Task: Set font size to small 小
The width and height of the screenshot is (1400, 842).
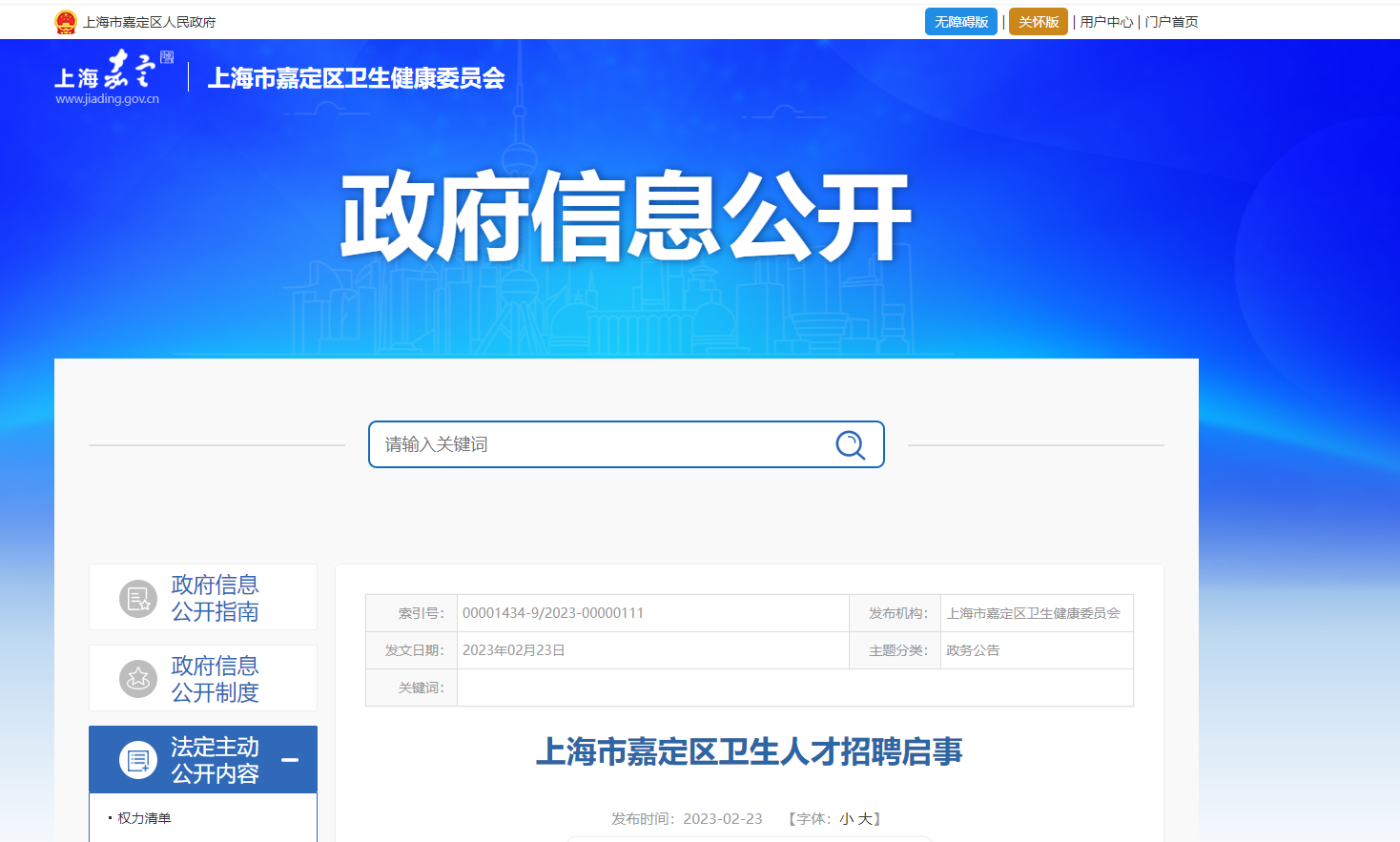Action: click(846, 819)
